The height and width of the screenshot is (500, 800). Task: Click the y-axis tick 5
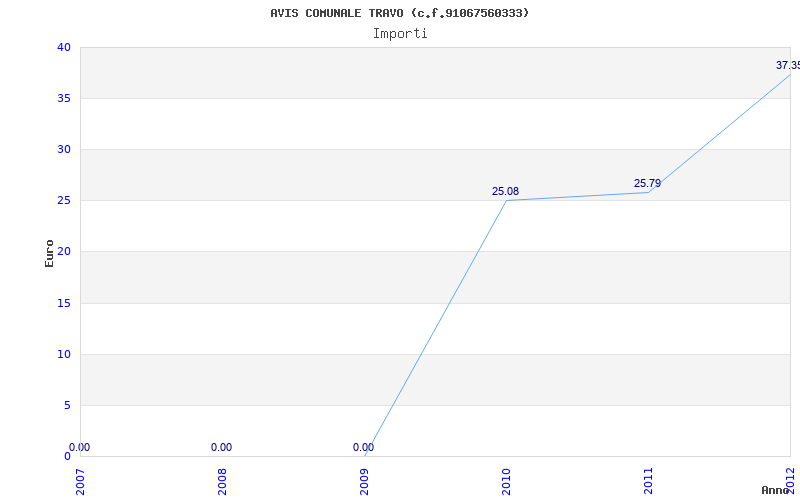click(67, 405)
